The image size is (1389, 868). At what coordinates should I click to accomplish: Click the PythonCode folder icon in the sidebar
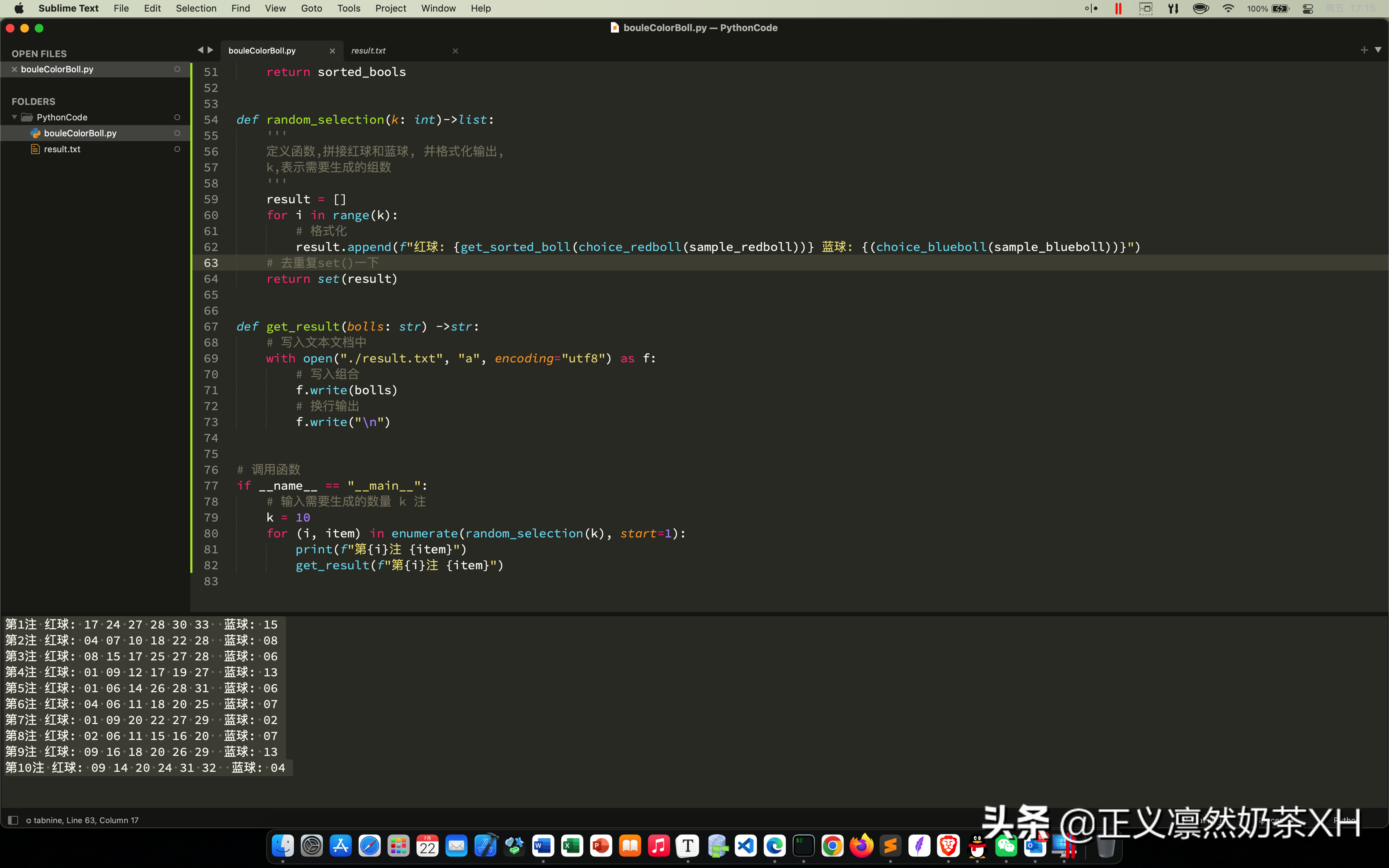tap(26, 116)
